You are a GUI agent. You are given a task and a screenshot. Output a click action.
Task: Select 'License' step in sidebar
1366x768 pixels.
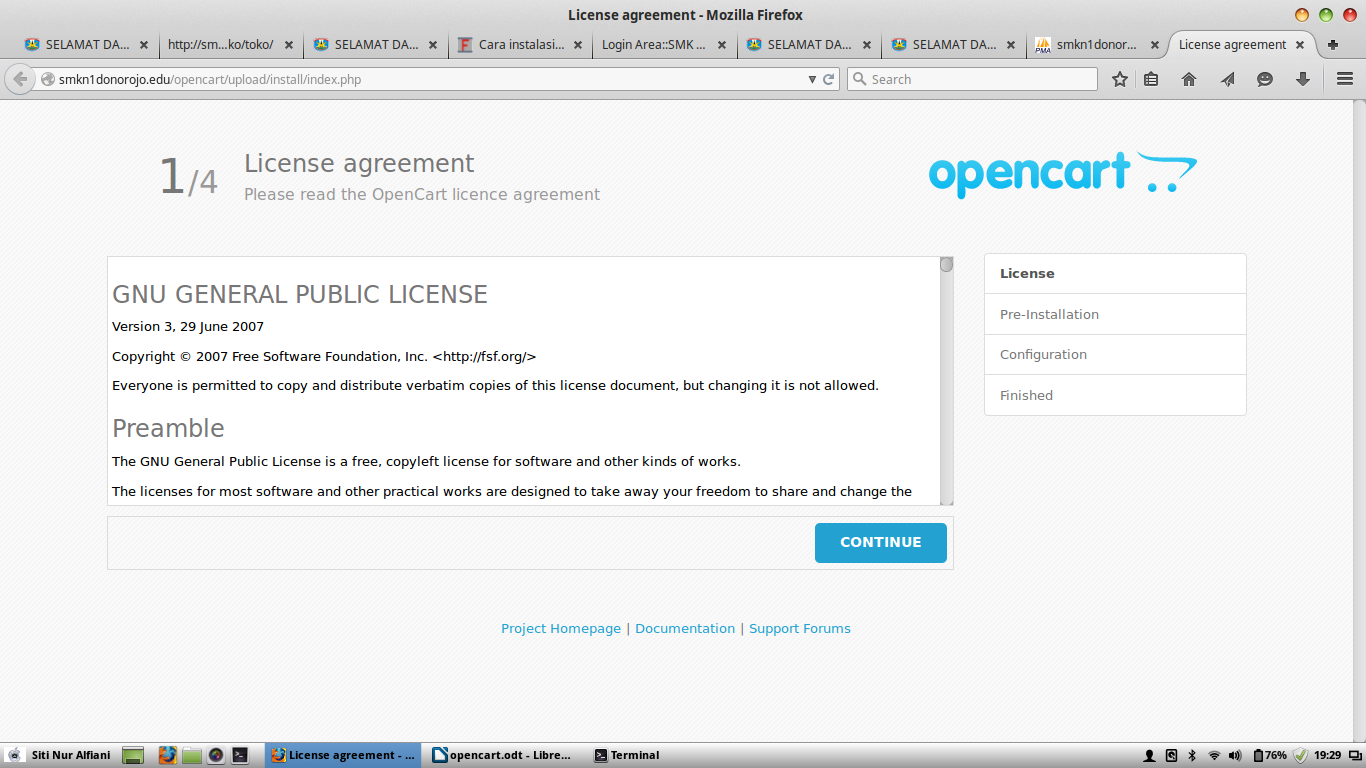(1115, 273)
